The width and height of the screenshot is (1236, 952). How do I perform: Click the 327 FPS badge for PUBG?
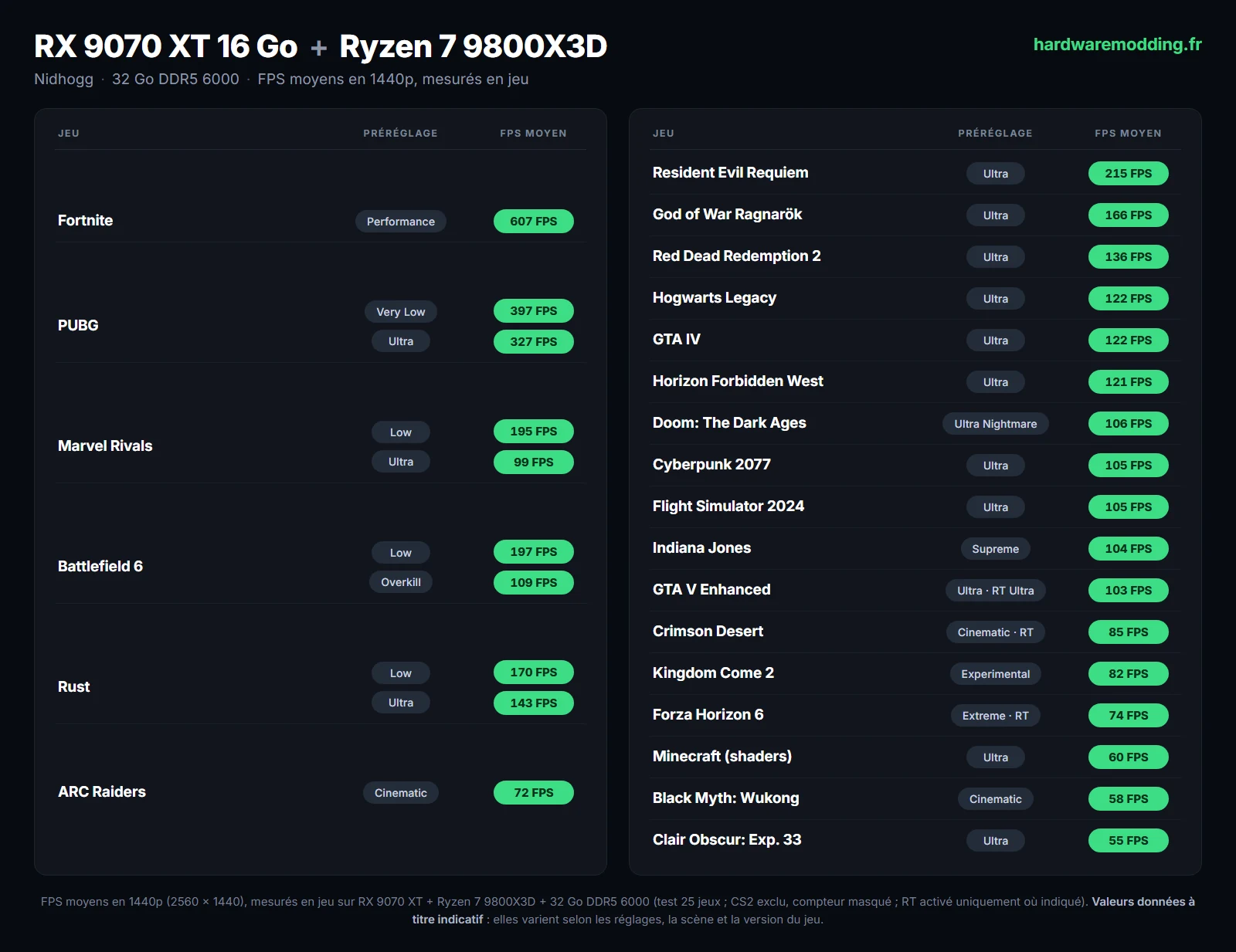coord(534,342)
